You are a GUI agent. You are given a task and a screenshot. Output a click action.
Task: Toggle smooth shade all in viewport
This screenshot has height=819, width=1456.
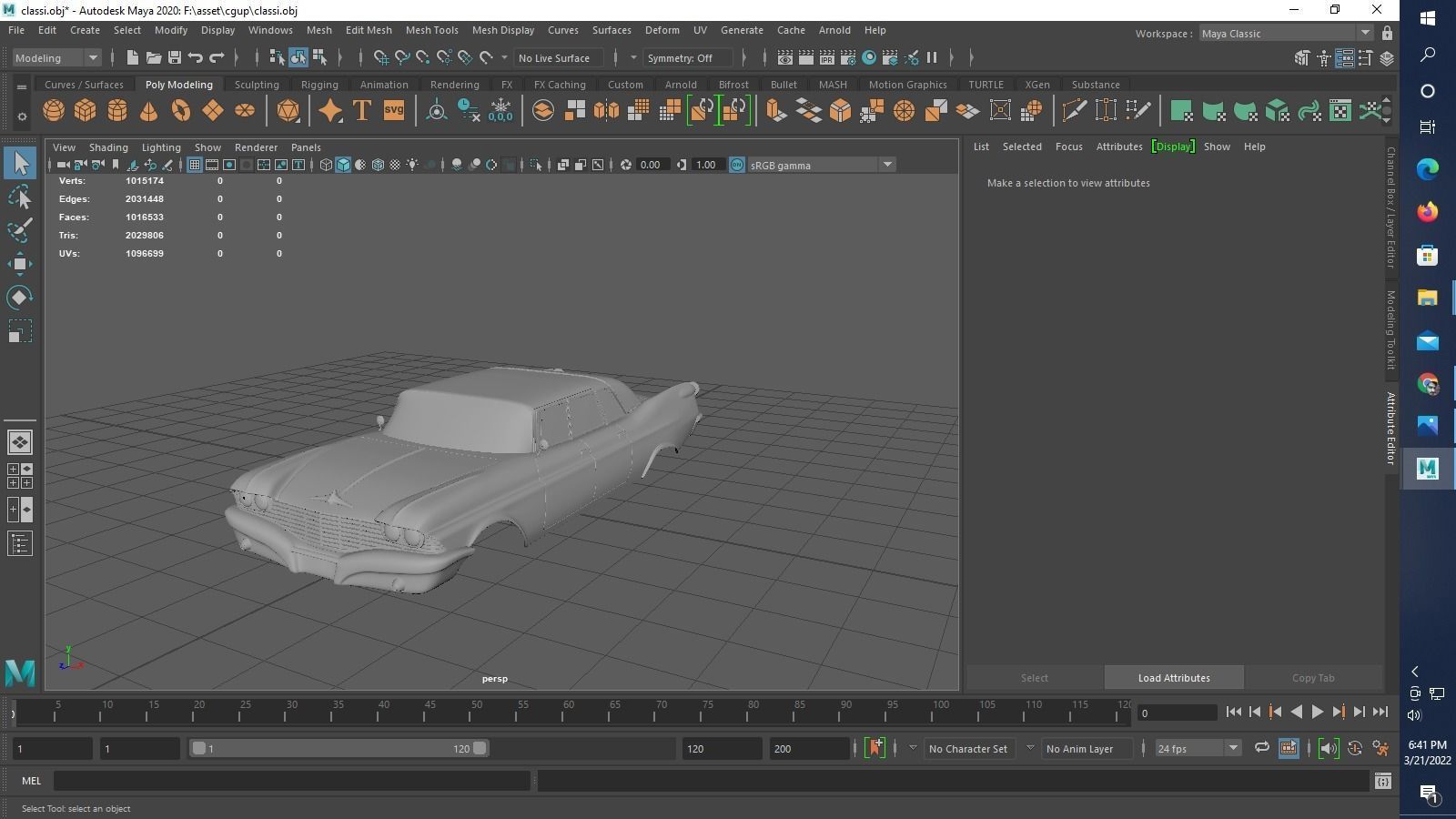[x=343, y=165]
